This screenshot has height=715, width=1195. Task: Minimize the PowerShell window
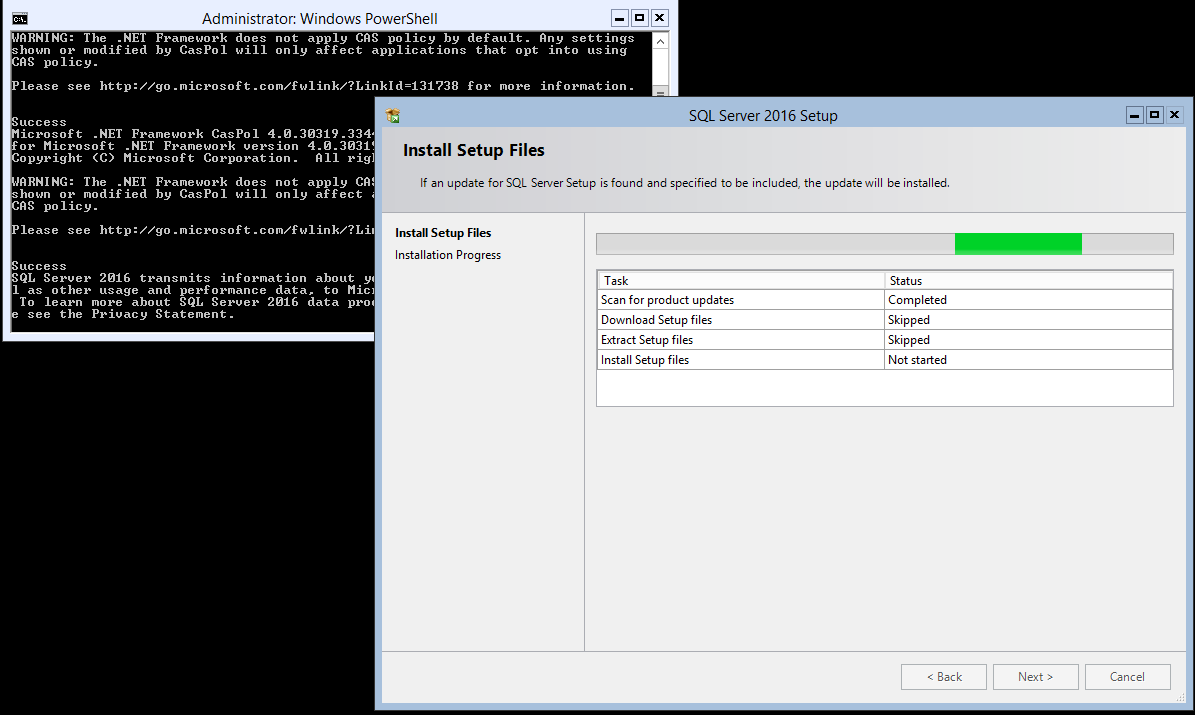[x=620, y=18]
